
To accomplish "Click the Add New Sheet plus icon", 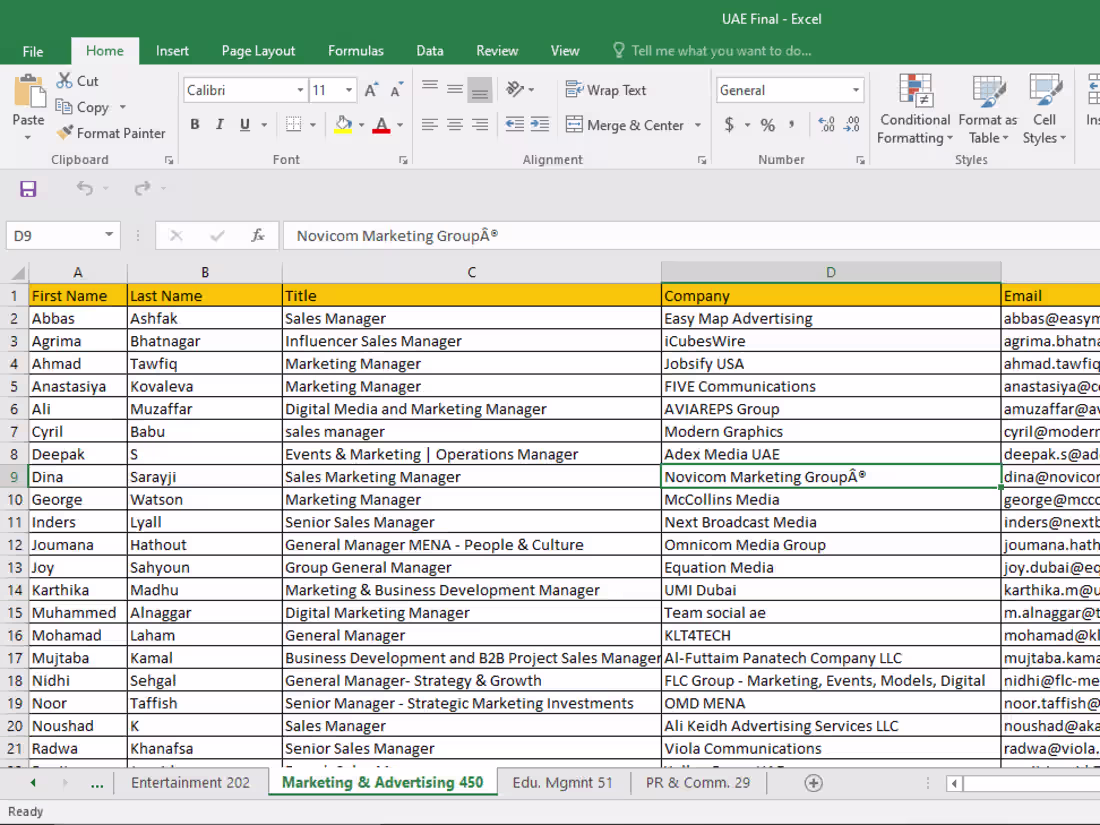I will (x=814, y=783).
